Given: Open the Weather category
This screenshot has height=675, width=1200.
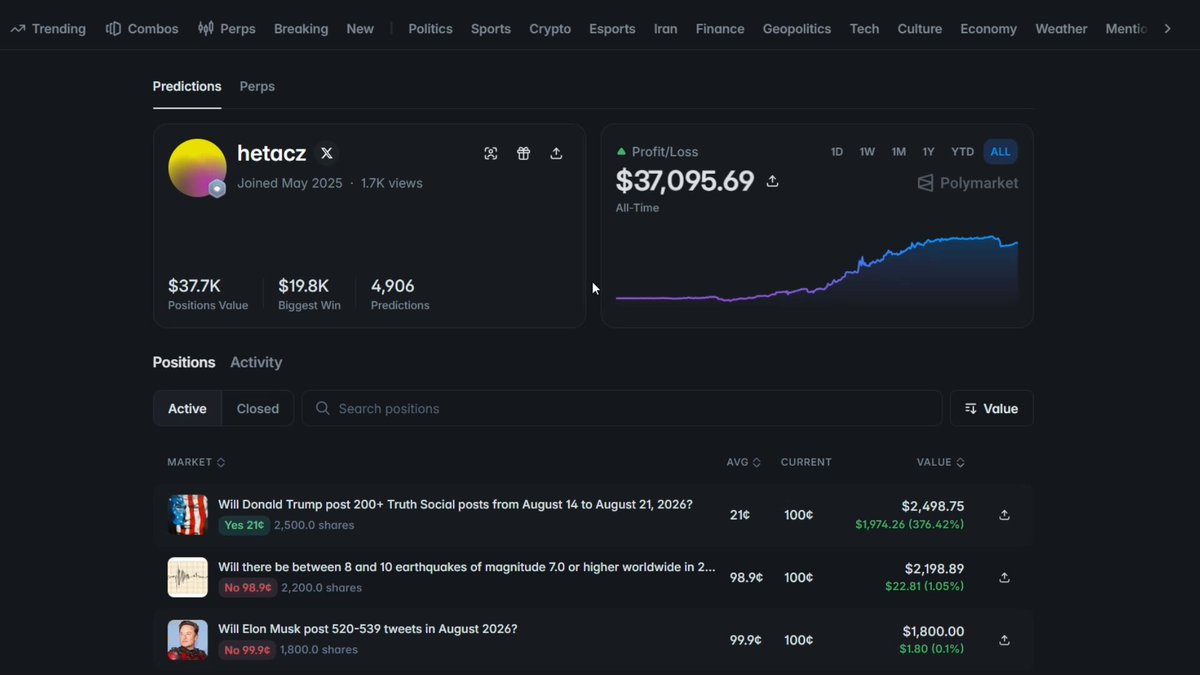Looking at the screenshot, I should (1061, 29).
